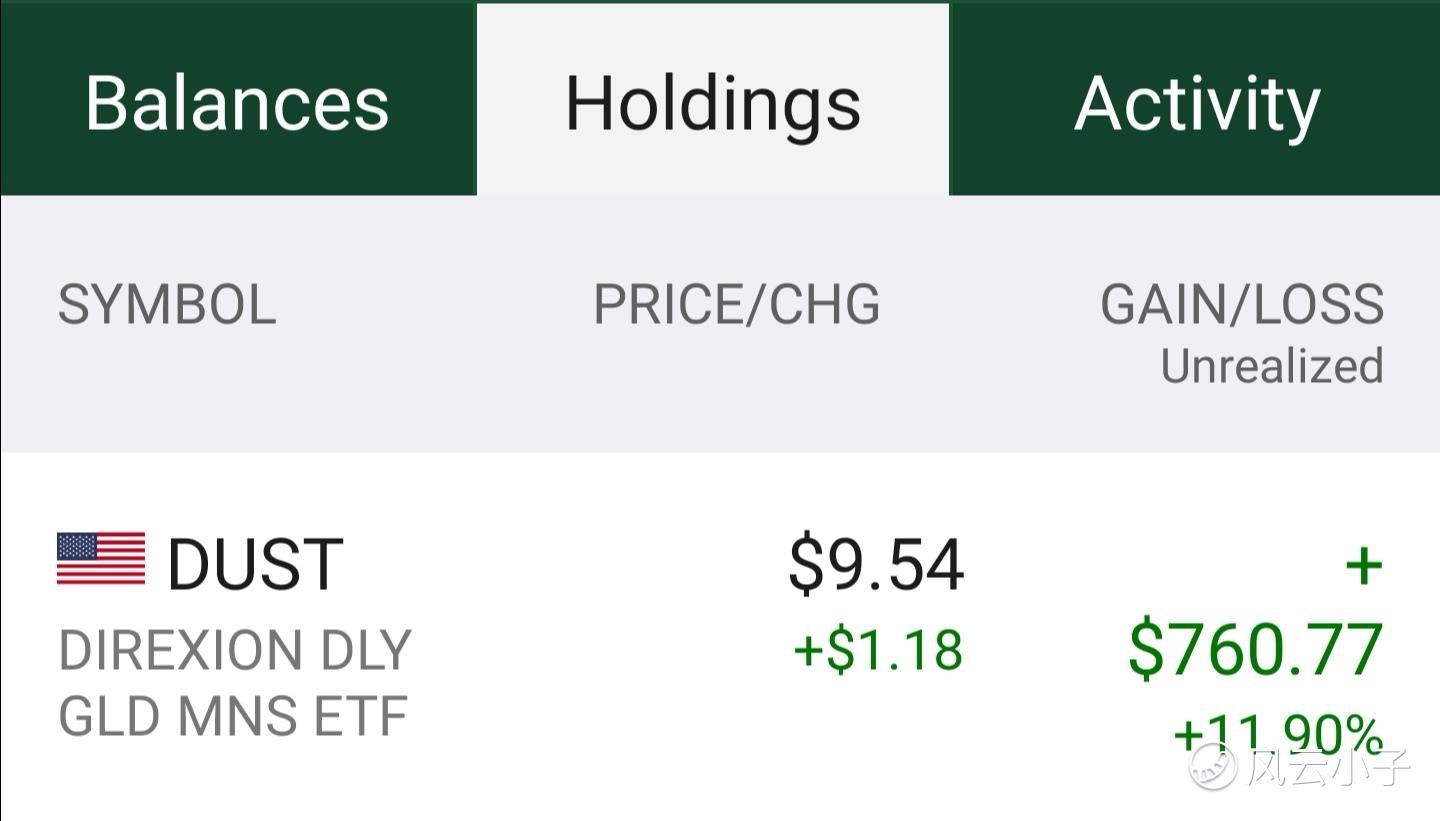
Task: Click the GLD MNS ETF text line
Action: pos(233,716)
